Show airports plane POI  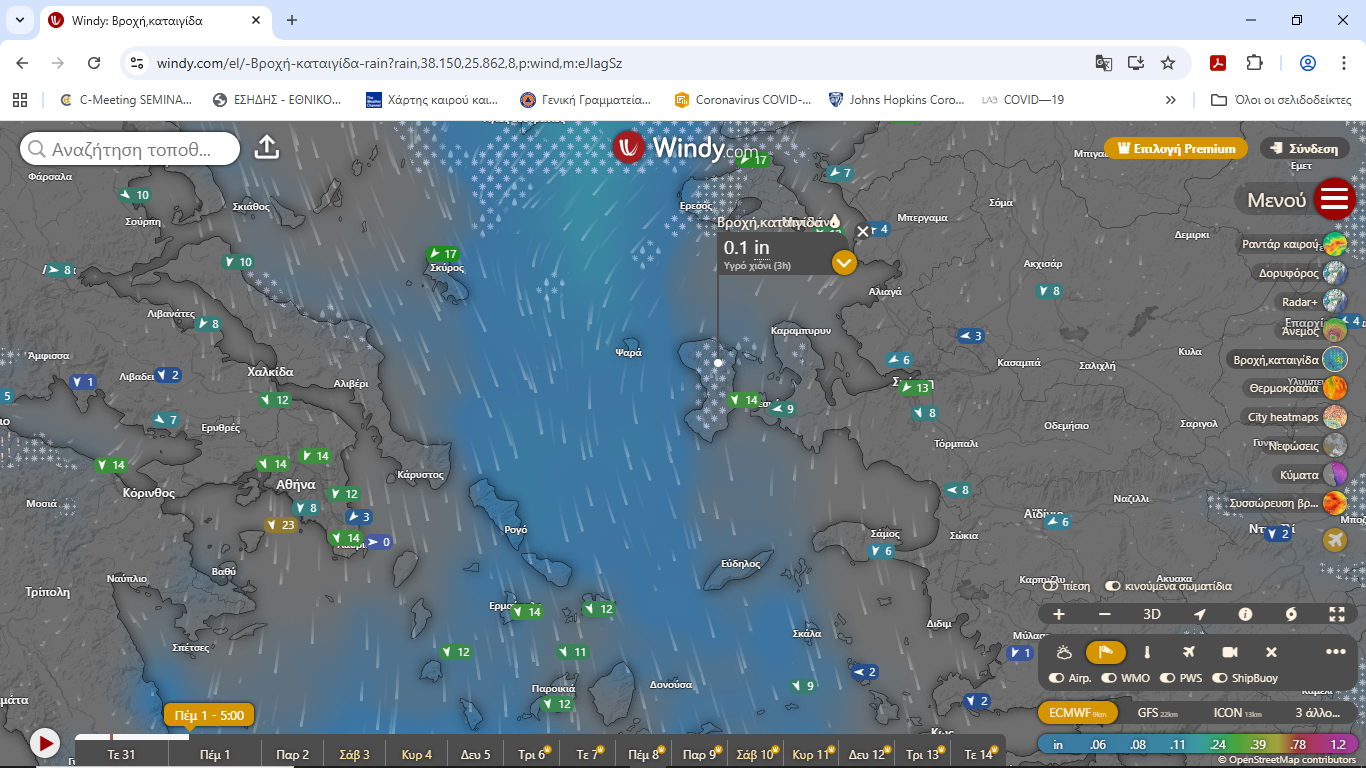point(1188,652)
